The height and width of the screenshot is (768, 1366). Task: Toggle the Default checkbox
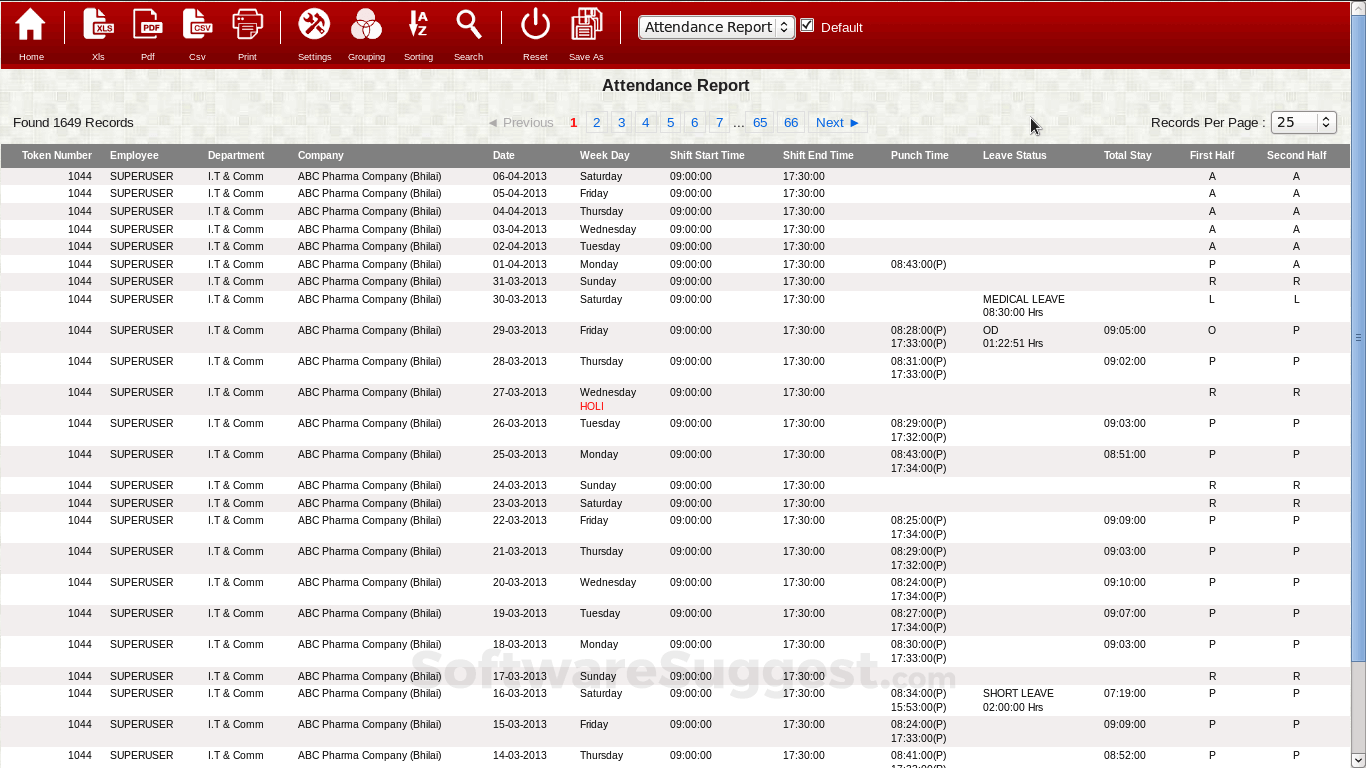pyautogui.click(x=807, y=25)
